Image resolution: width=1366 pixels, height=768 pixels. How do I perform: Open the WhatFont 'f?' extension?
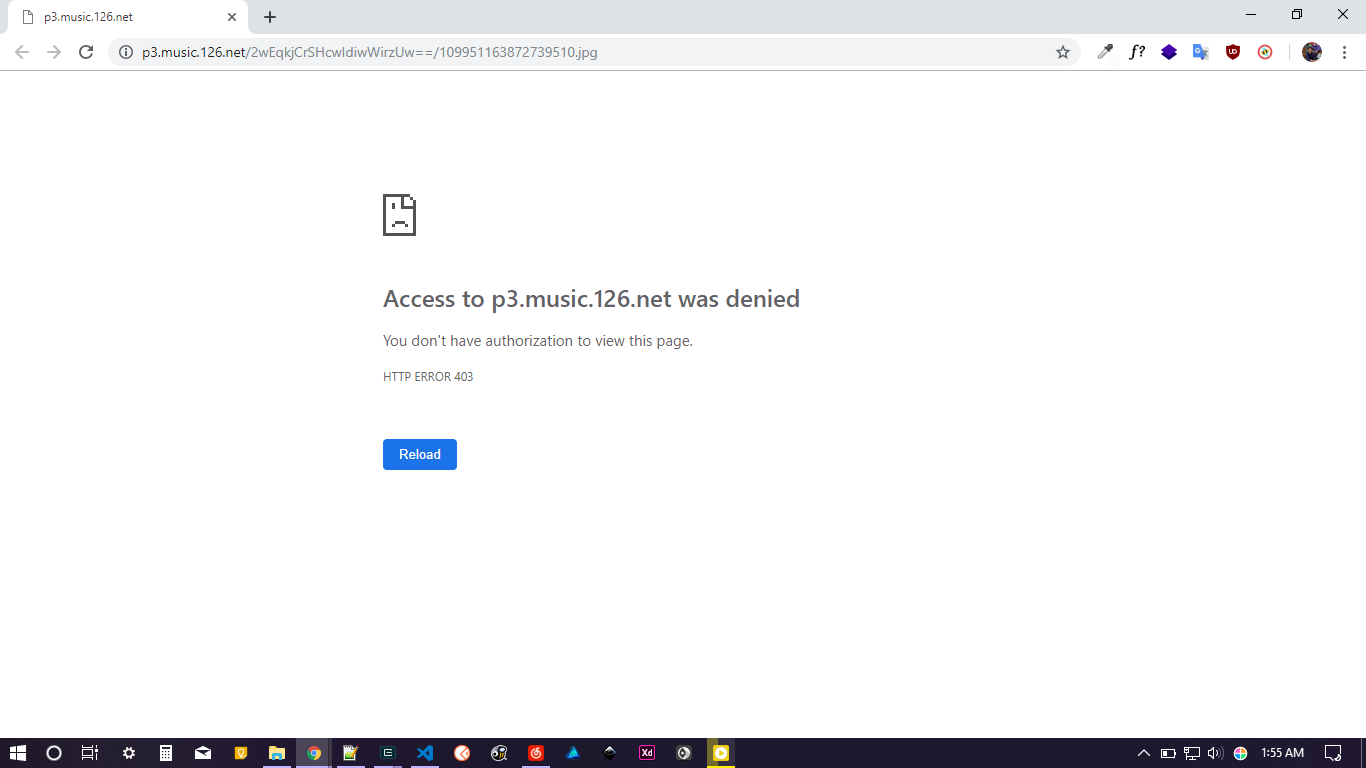(x=1137, y=52)
